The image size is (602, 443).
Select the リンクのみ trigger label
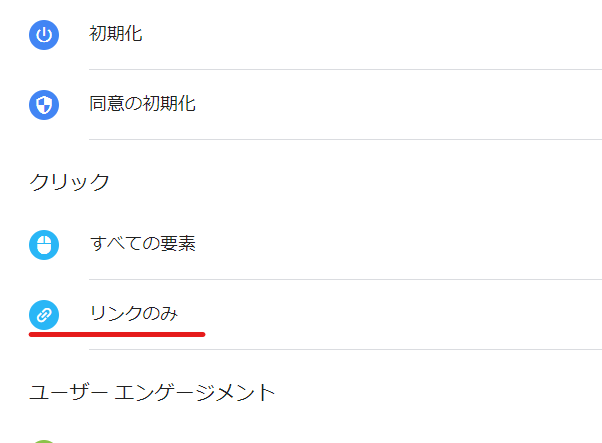tap(134, 314)
